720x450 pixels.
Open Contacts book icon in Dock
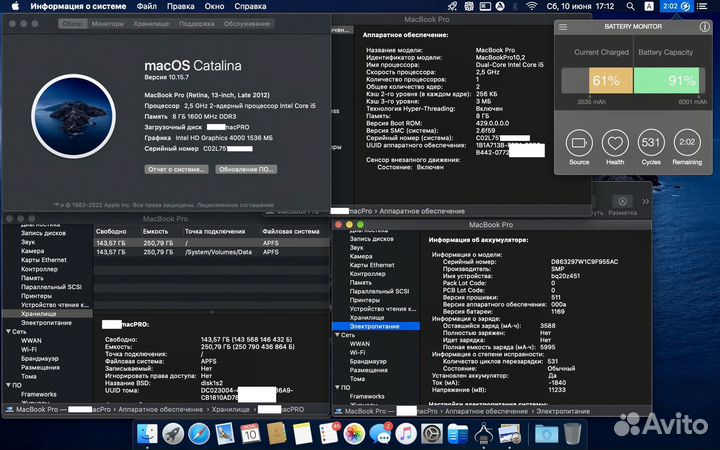click(x=276, y=434)
